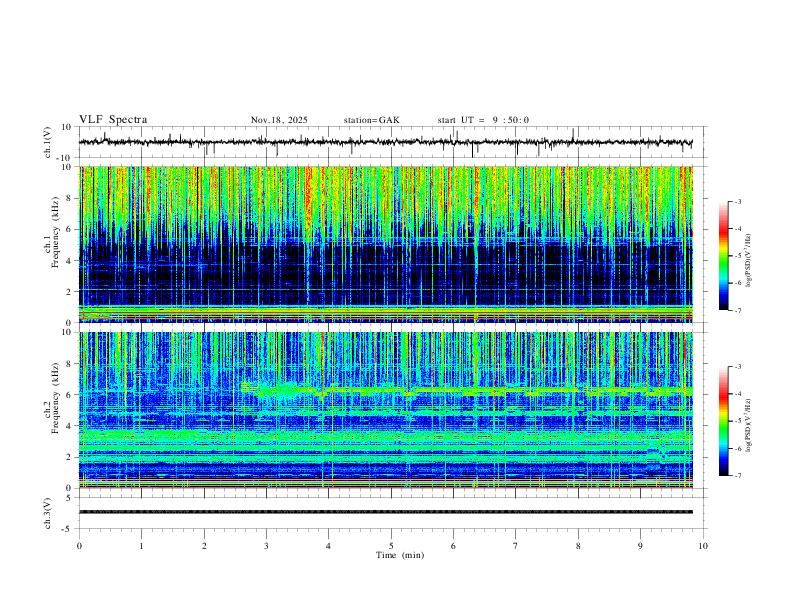Click time axis tick label "3"
792x612 pixels.
[266, 546]
